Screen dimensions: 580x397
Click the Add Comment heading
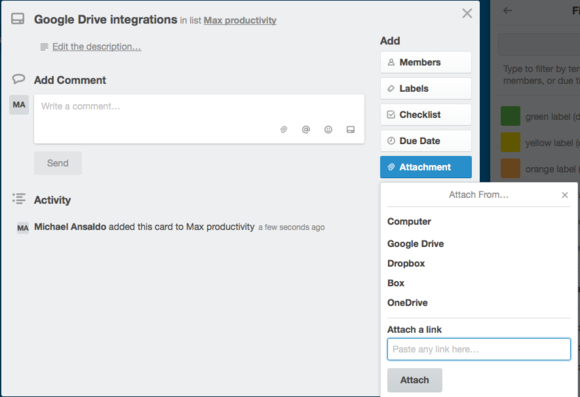[70, 80]
